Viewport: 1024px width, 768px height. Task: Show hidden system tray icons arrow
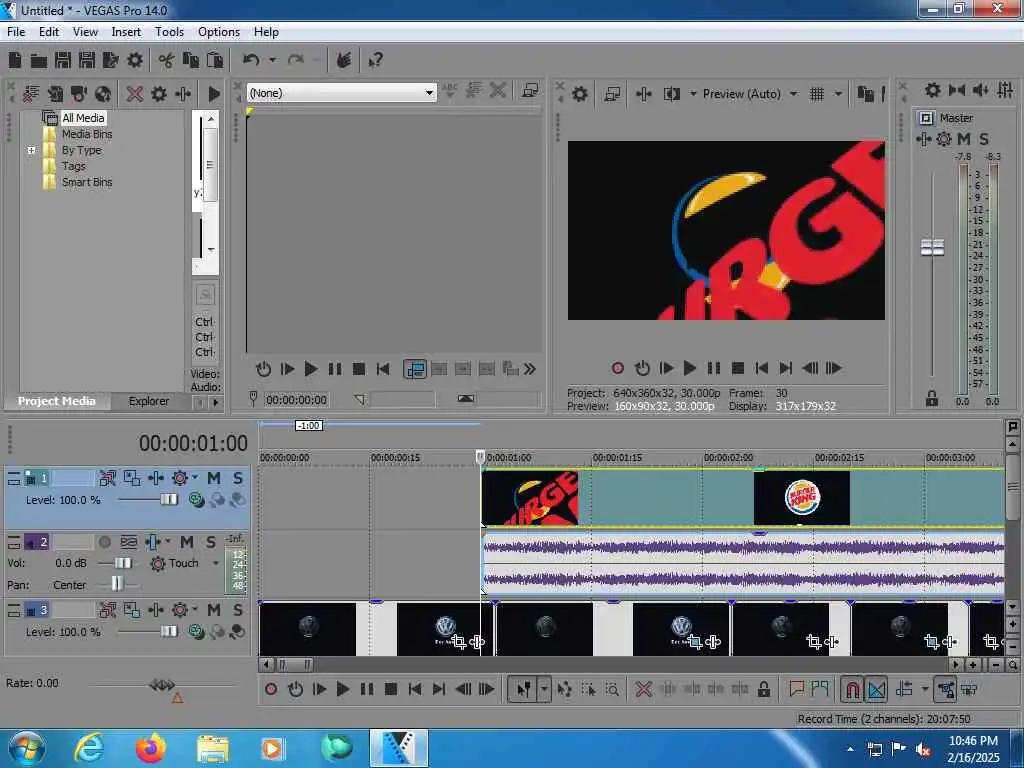coord(850,749)
